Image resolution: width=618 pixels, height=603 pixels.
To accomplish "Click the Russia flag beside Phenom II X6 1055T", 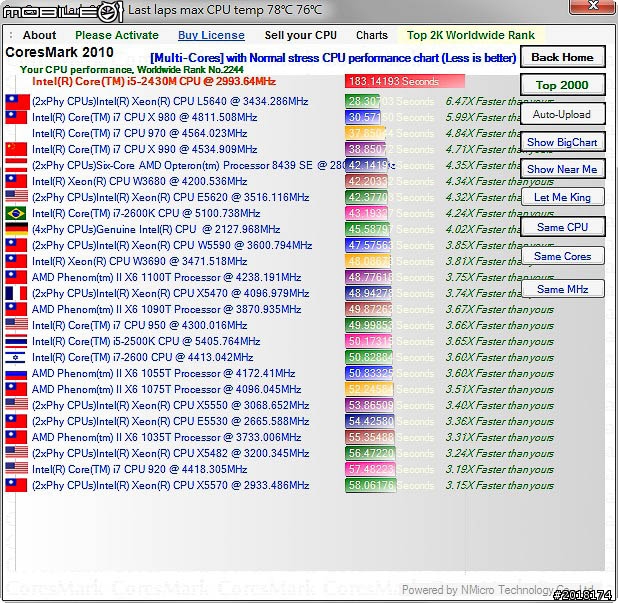I will (16, 374).
